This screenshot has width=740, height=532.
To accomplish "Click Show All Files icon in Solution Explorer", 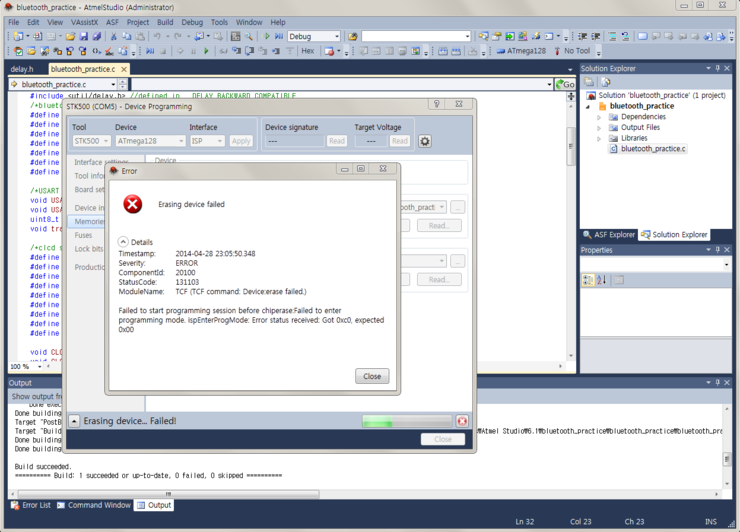I will pos(606,82).
